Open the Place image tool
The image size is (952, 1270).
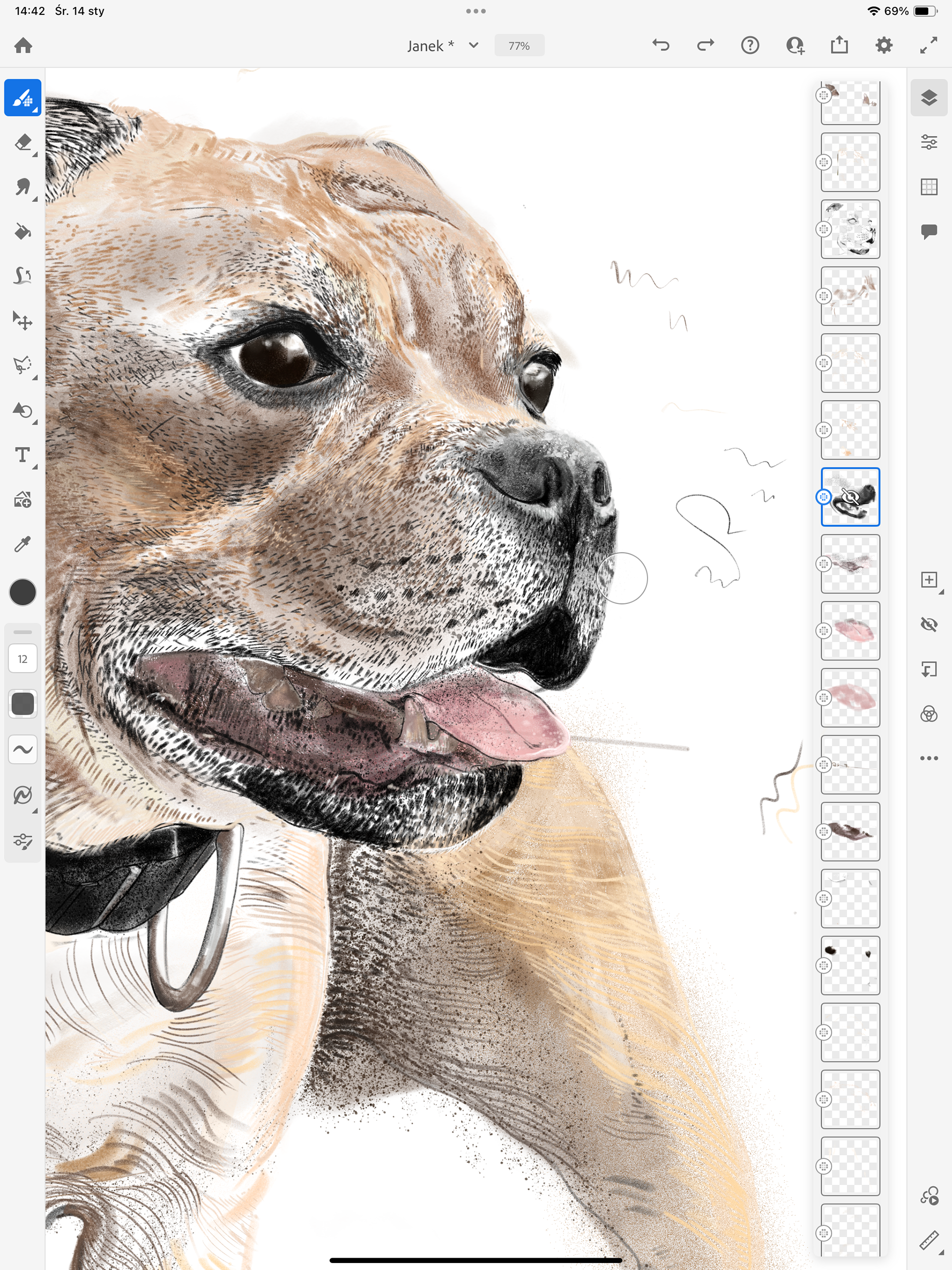22,500
